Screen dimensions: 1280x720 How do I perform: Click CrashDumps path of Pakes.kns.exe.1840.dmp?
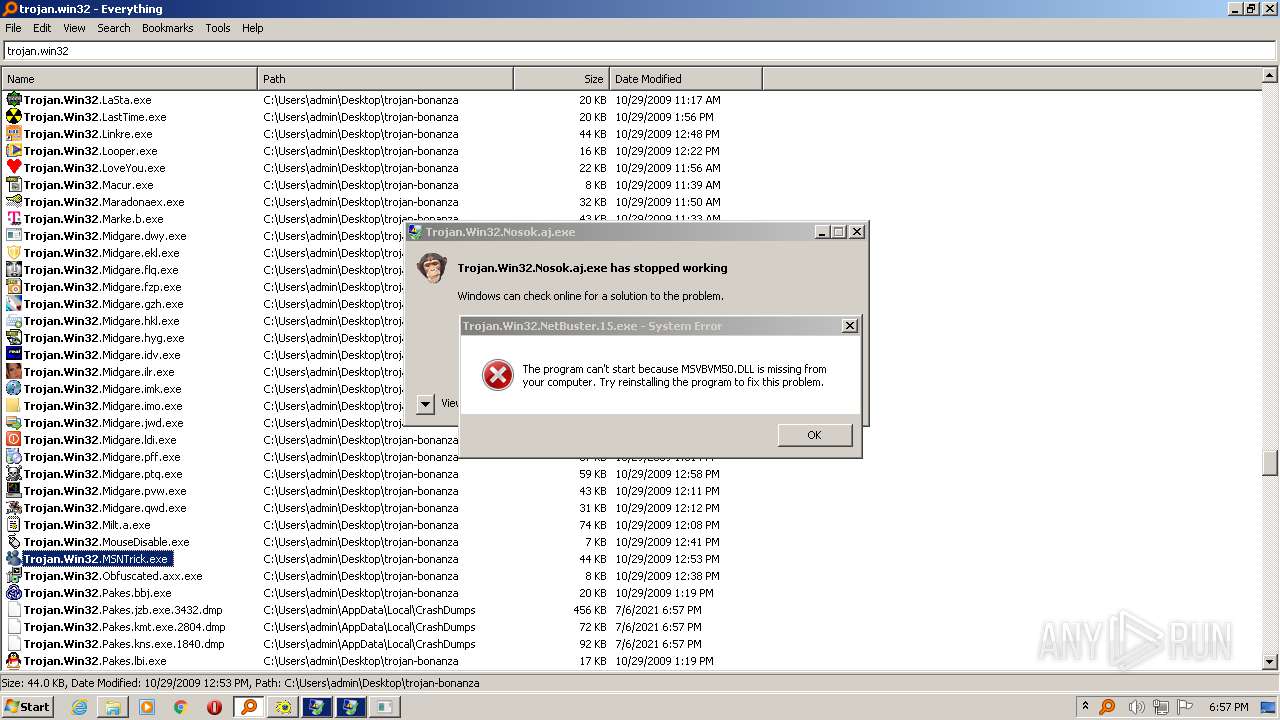369,644
